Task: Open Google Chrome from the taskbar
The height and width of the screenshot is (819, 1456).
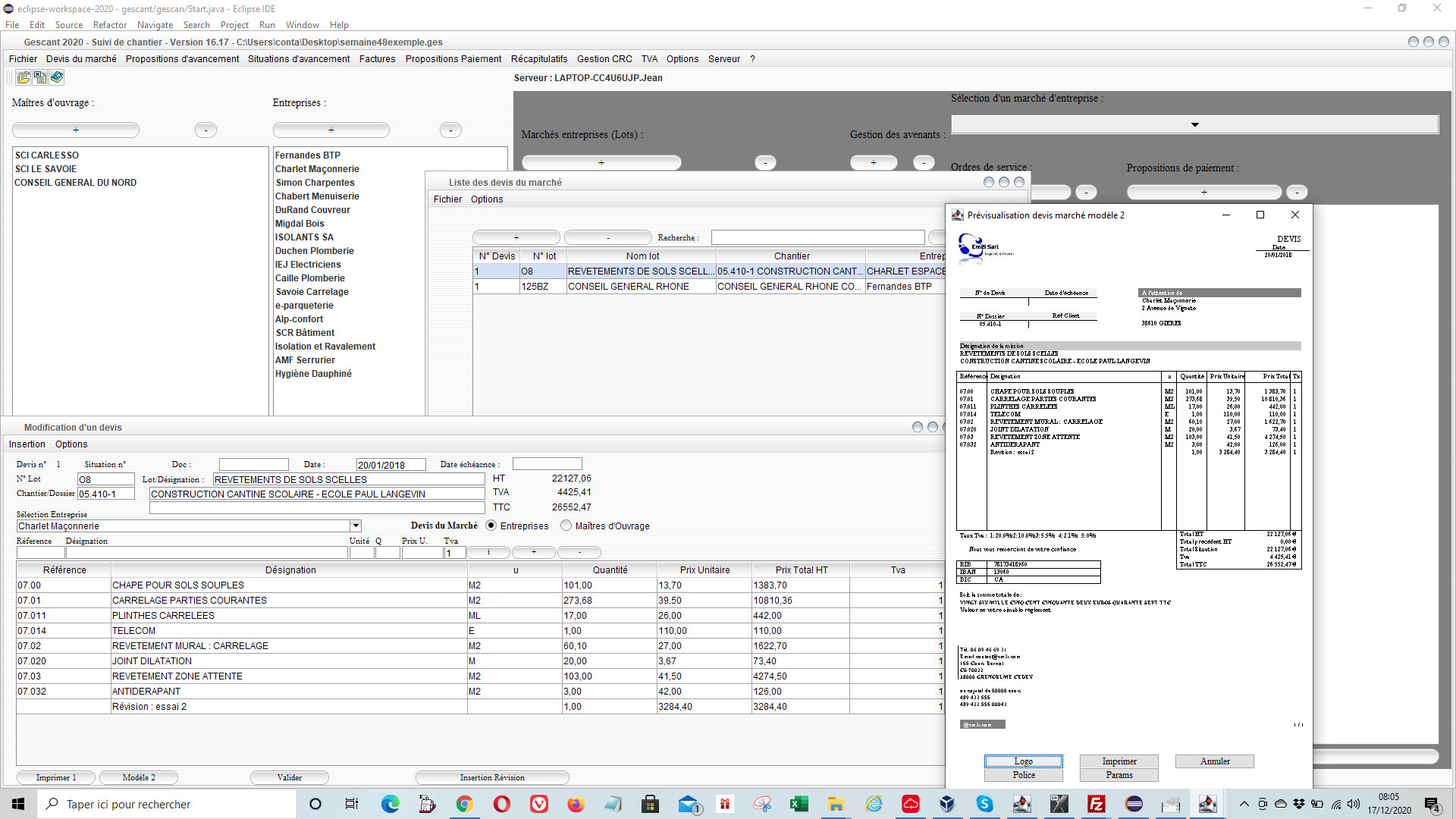Action: [x=464, y=804]
